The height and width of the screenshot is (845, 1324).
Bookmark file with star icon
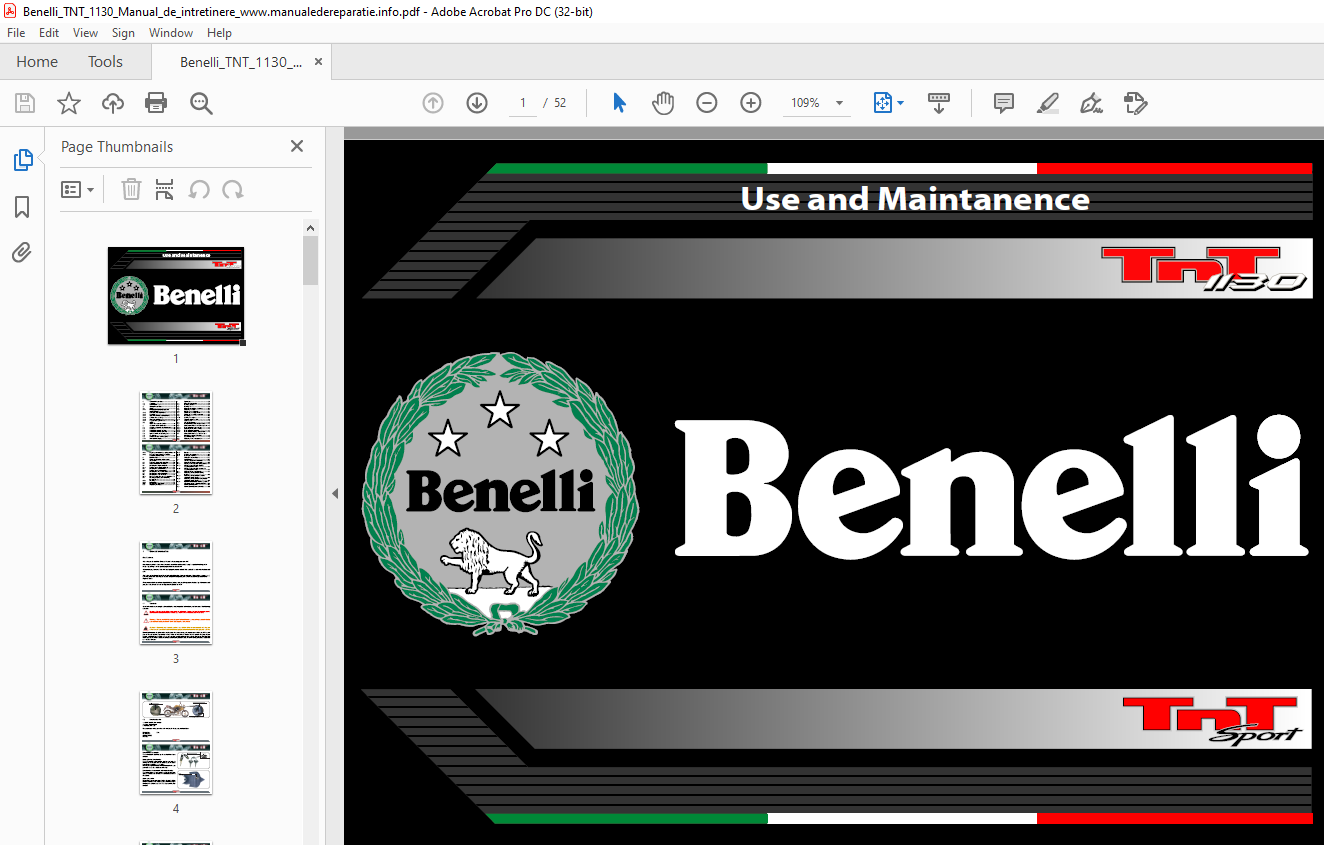(69, 103)
